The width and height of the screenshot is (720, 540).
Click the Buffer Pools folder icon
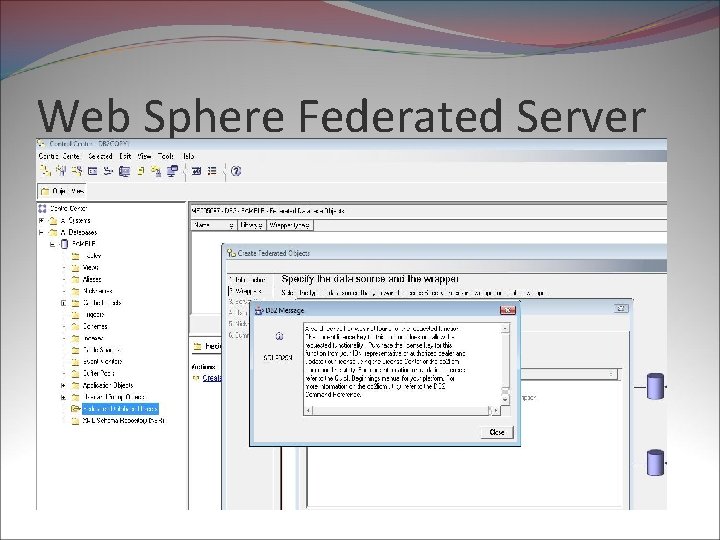[x=75, y=374]
